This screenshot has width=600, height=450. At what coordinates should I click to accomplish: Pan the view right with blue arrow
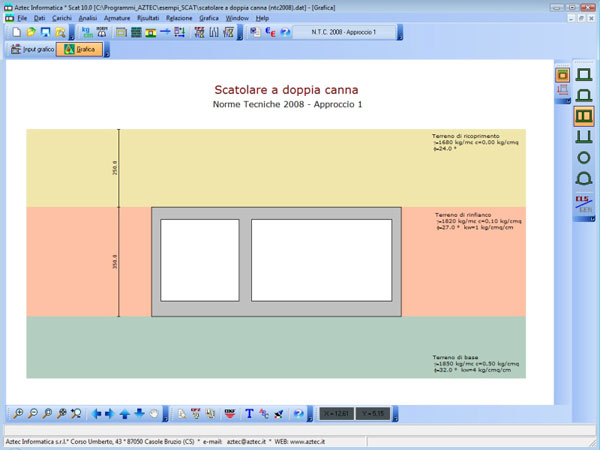click(x=110, y=414)
